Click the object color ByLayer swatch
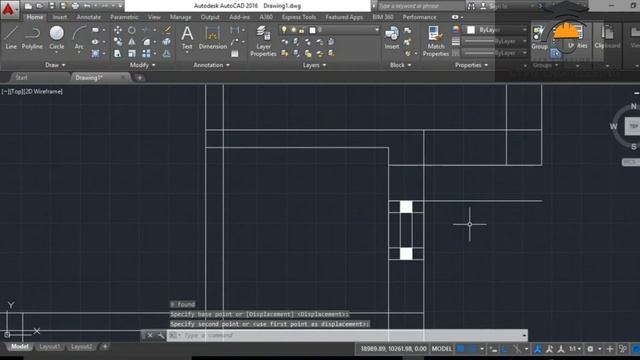 [x=471, y=30]
